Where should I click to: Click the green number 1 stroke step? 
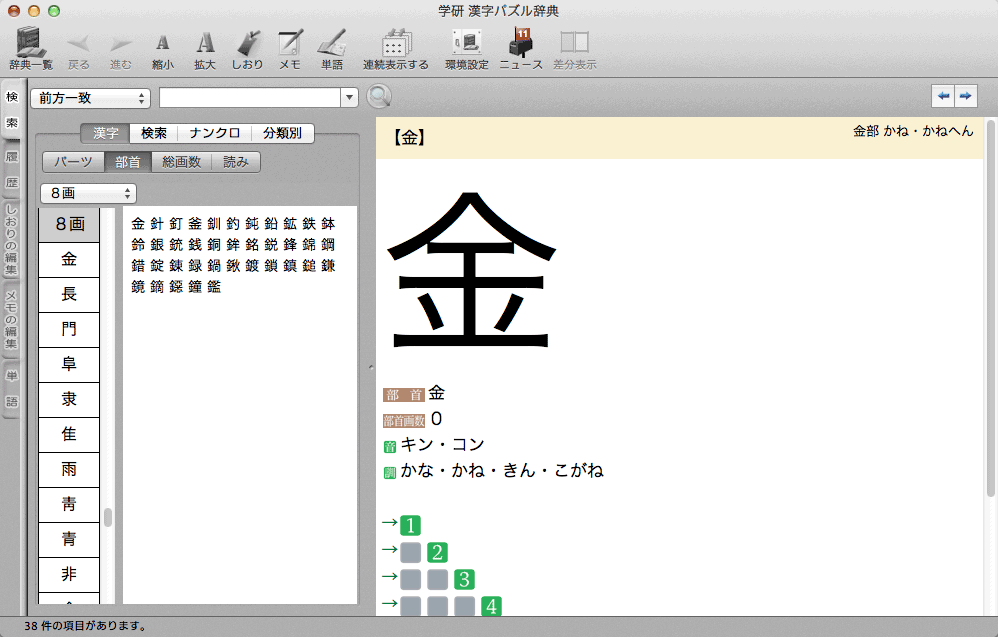(x=410, y=525)
